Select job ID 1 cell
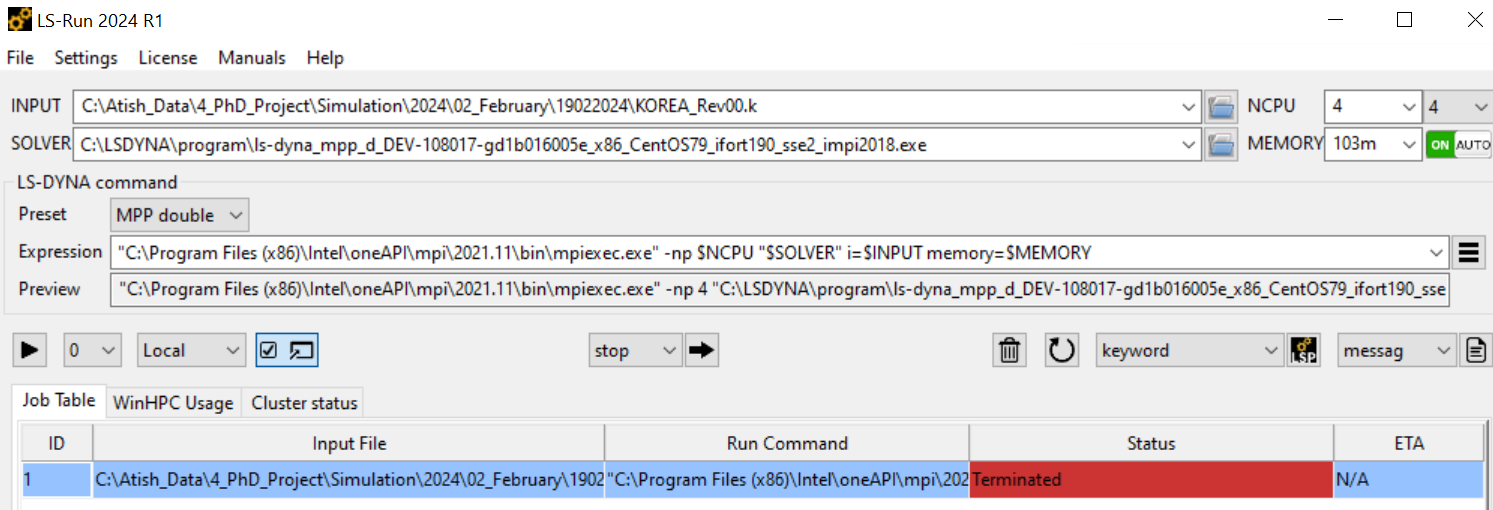The width and height of the screenshot is (1493, 510). (x=57, y=480)
